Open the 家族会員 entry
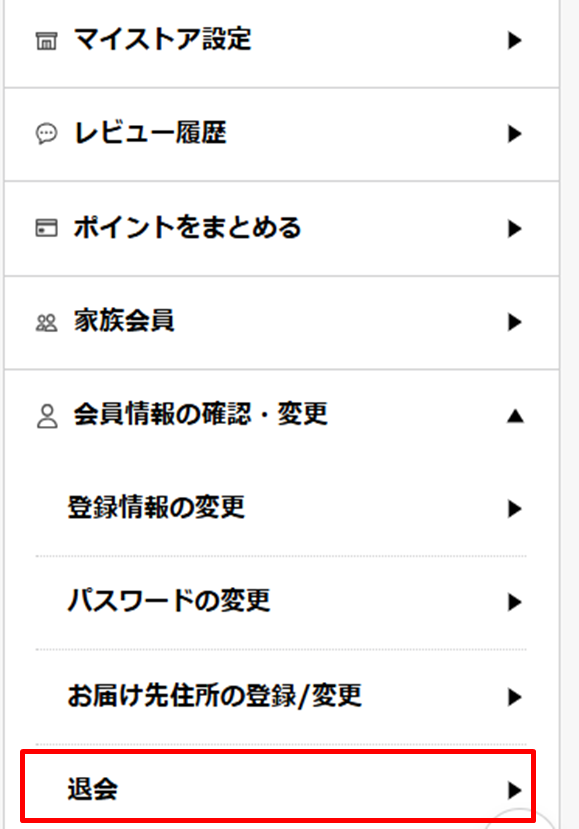 (x=281, y=322)
